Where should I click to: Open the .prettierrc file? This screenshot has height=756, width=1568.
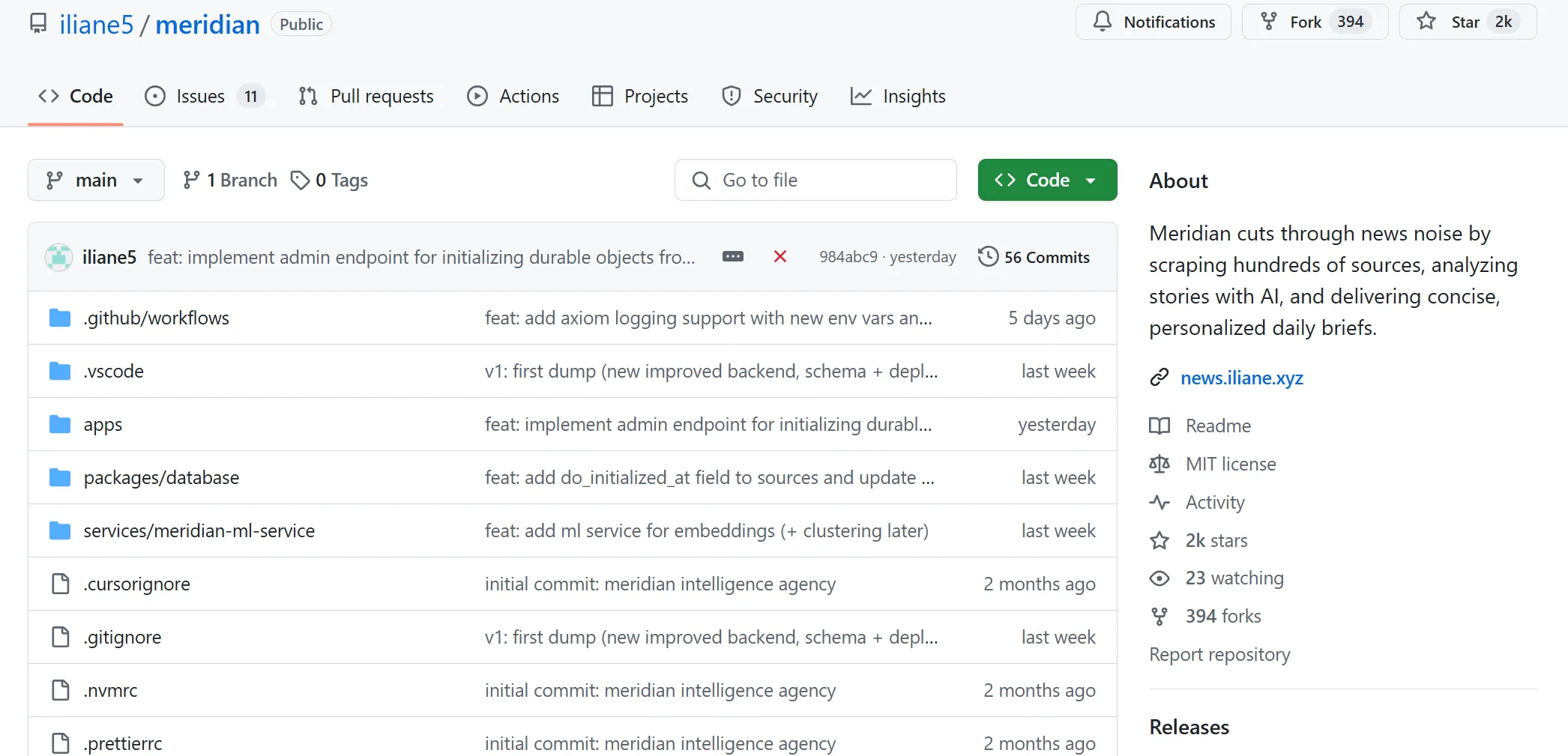[x=123, y=743]
